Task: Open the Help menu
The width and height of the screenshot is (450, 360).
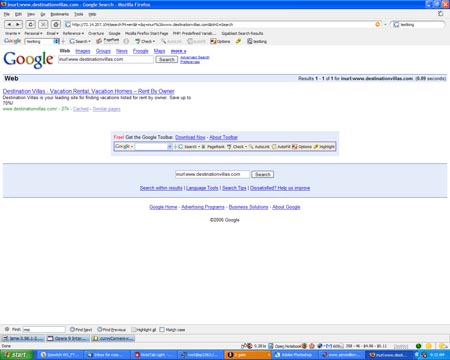Action: [x=92, y=14]
